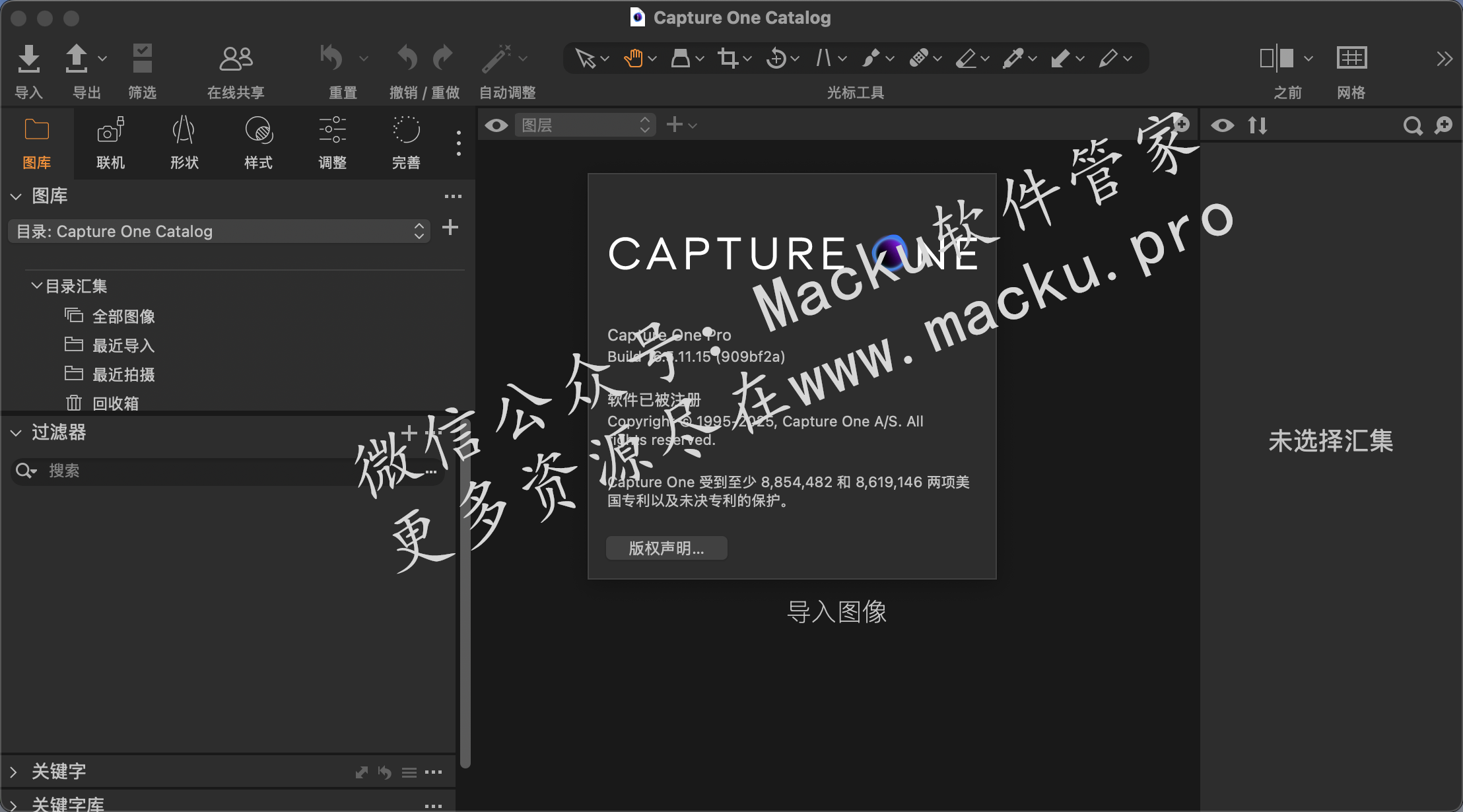This screenshot has width=1463, height=812.
Task: Toggle the viewer eye visibility icon
Action: click(496, 125)
